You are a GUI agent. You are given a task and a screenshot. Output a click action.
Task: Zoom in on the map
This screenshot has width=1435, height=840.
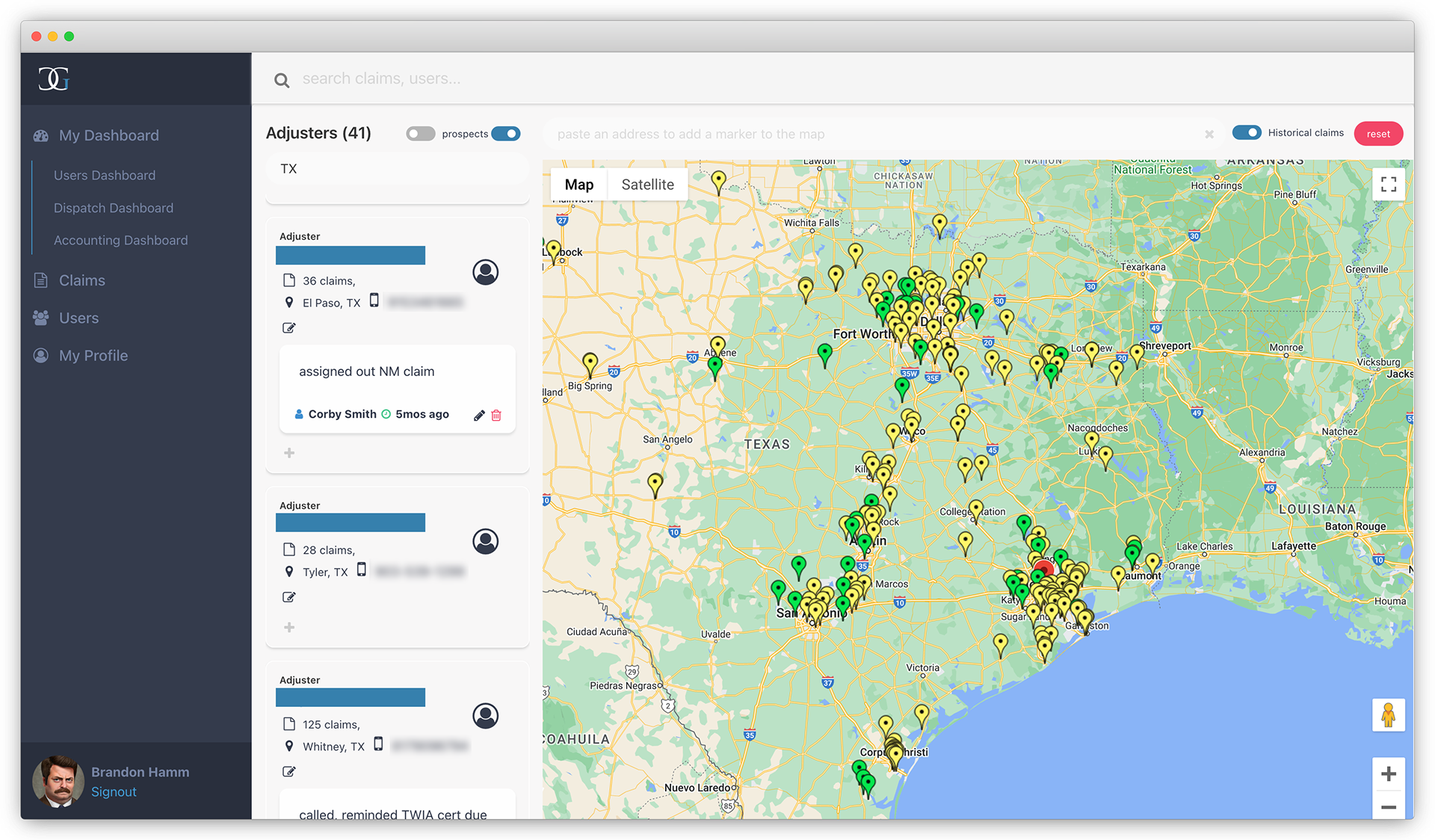coord(1388,773)
